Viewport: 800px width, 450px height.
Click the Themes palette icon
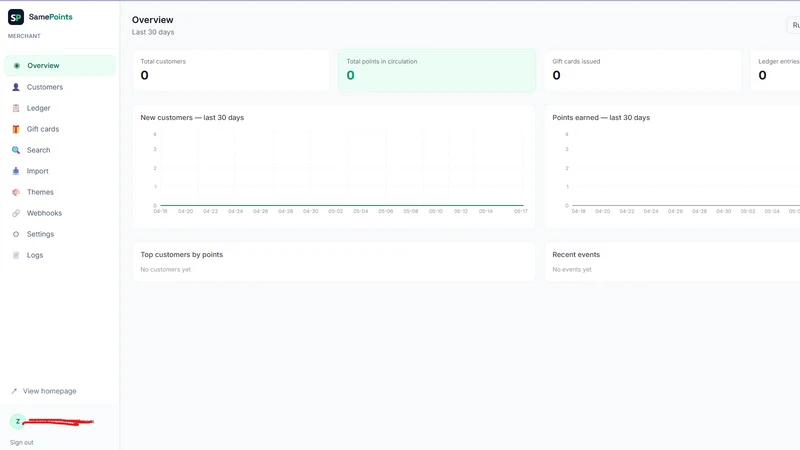[16, 192]
